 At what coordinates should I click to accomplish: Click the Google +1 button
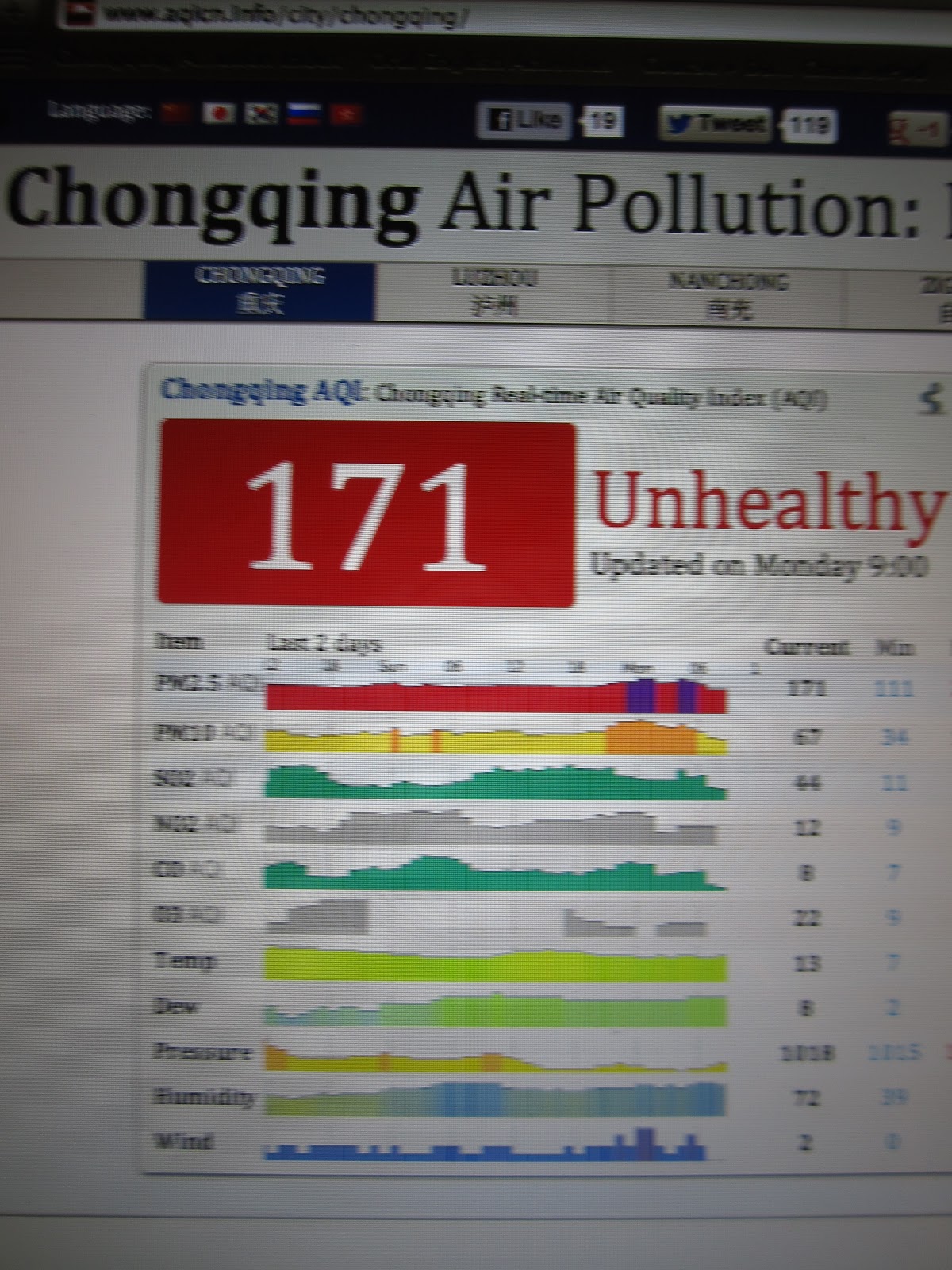click(x=919, y=129)
